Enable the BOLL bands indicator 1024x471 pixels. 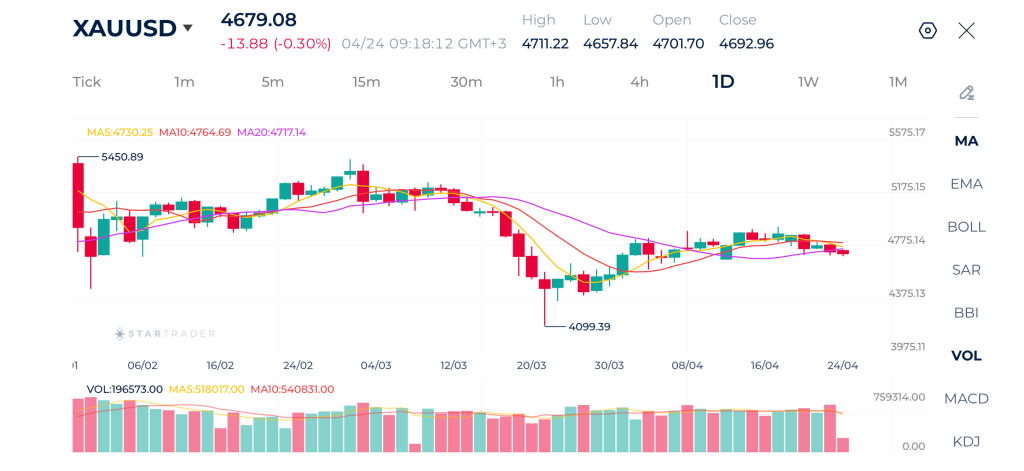(x=966, y=227)
